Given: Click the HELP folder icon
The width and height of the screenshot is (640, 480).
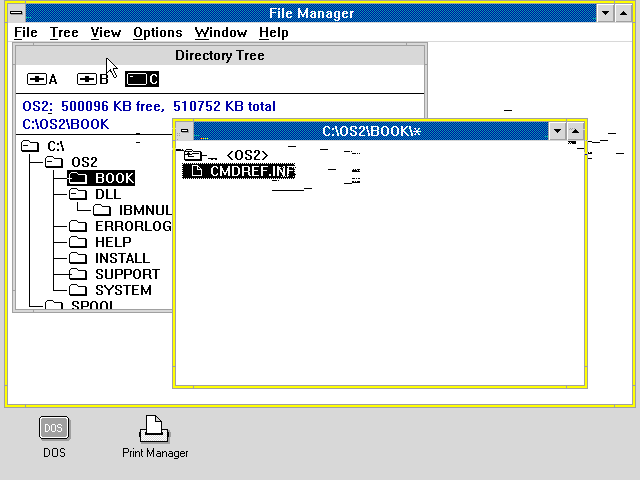Looking at the screenshot, I should coord(78,242).
